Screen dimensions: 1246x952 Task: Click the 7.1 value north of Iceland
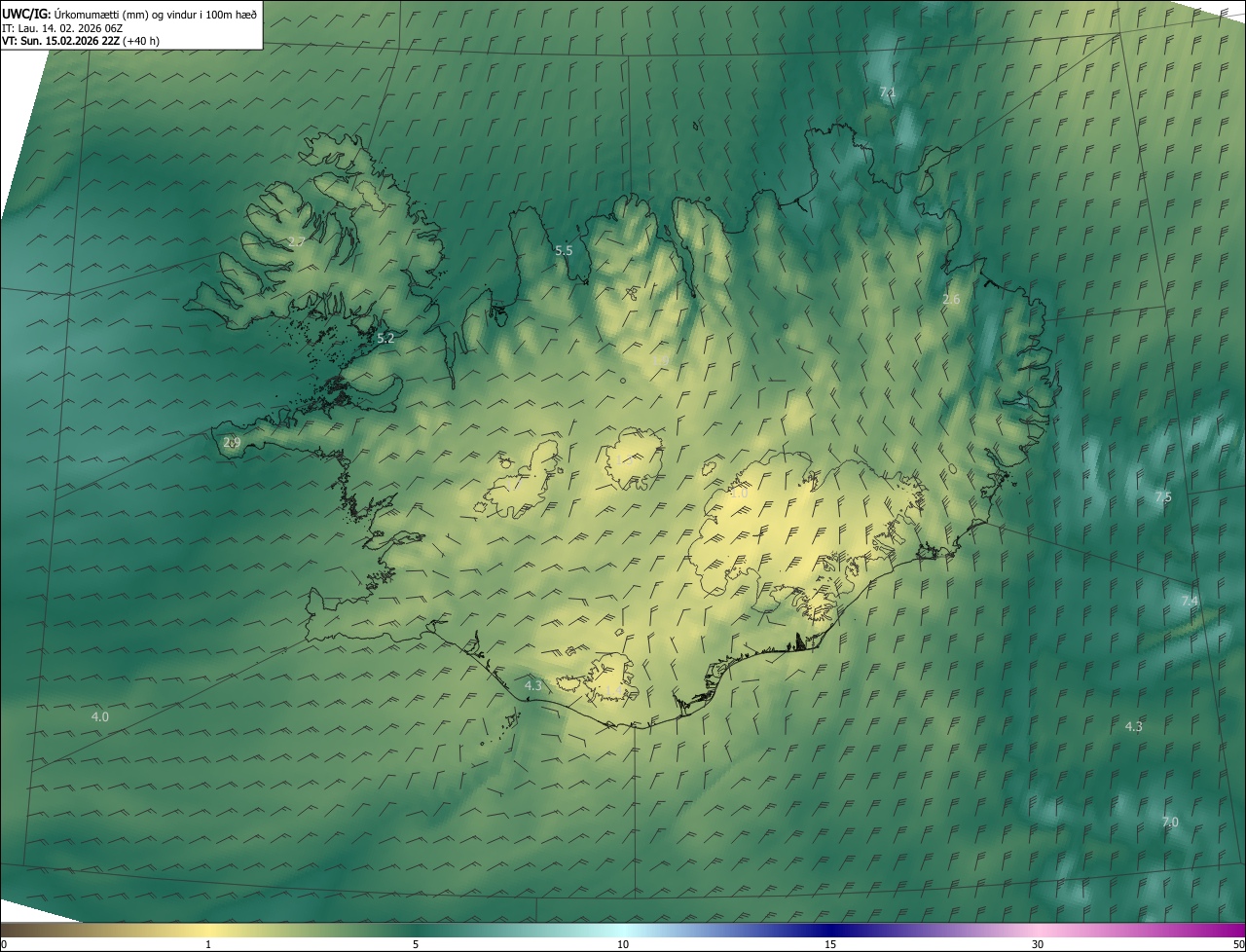click(887, 92)
